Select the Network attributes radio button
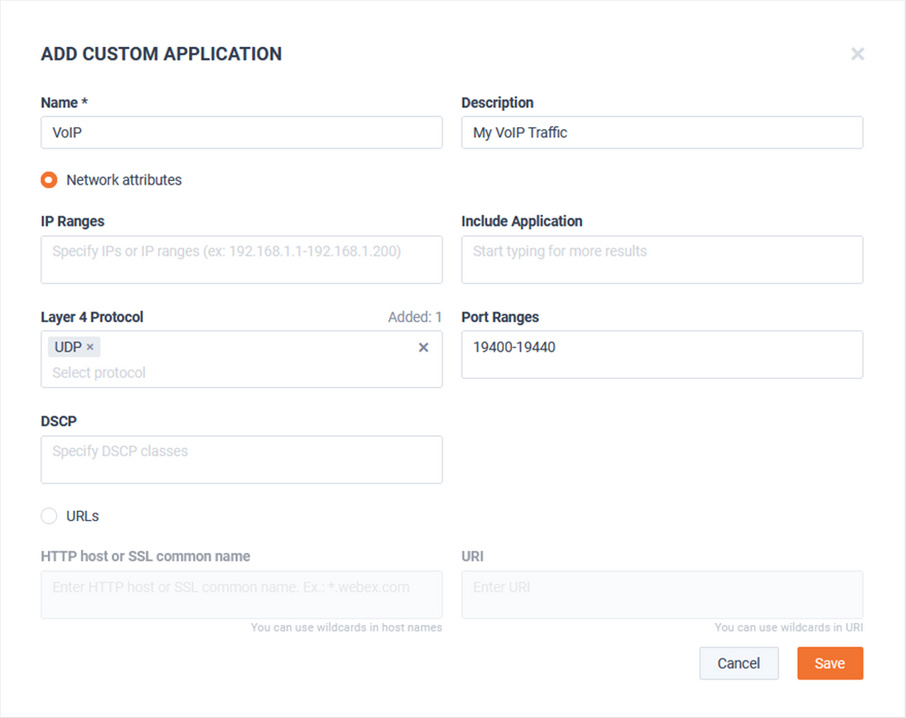The width and height of the screenshot is (906, 718). [49, 180]
